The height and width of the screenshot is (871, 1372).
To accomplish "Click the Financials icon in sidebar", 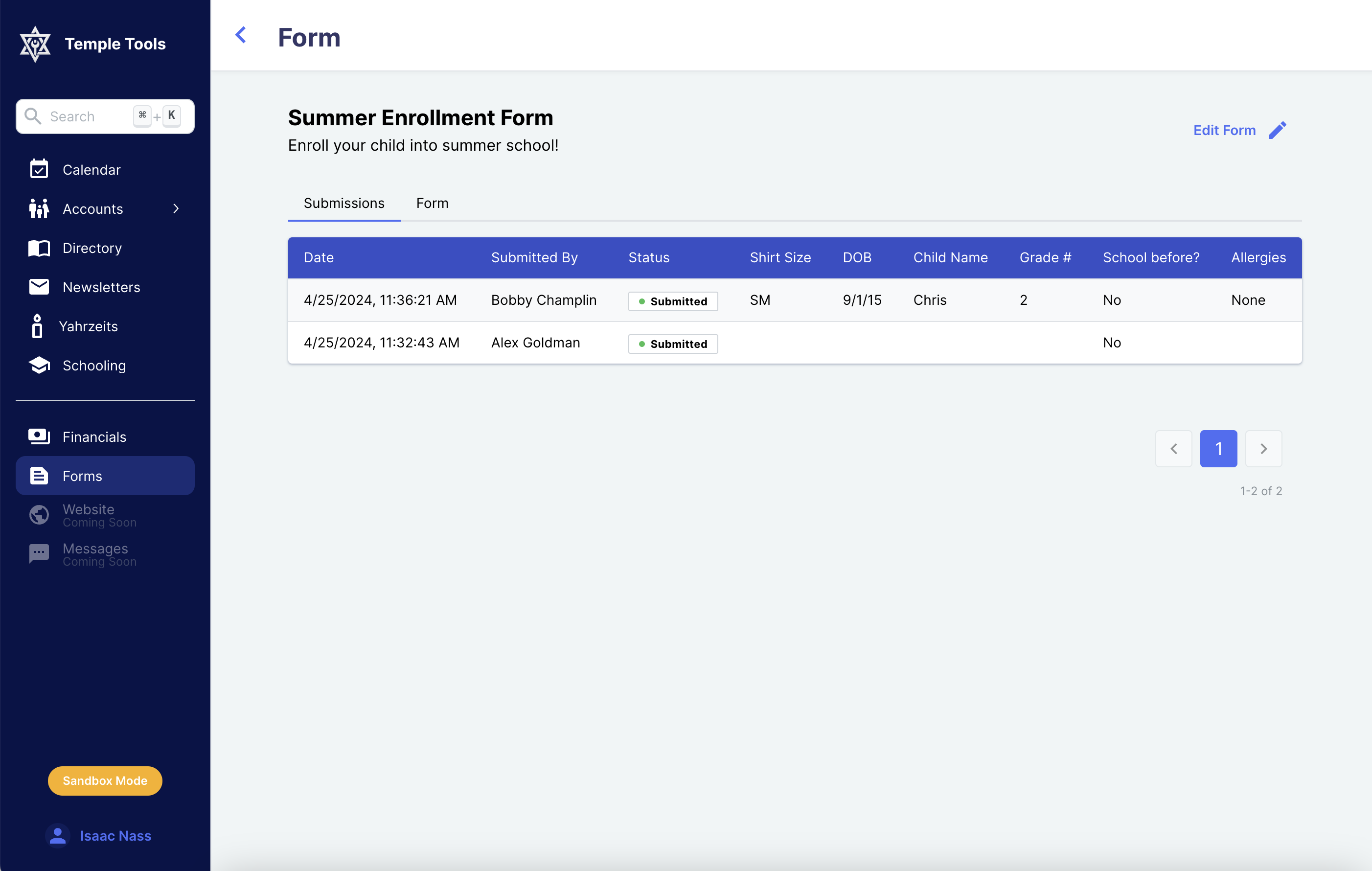I will 37,436.
